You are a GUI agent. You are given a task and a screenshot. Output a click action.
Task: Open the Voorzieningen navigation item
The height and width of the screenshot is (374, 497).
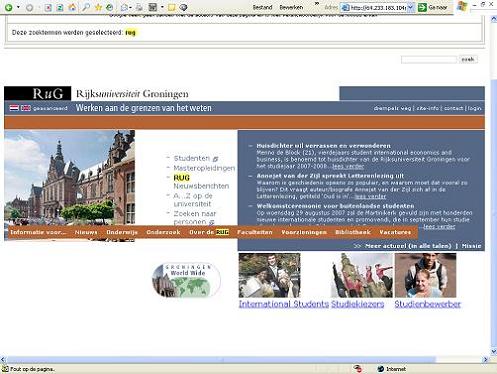pos(304,232)
